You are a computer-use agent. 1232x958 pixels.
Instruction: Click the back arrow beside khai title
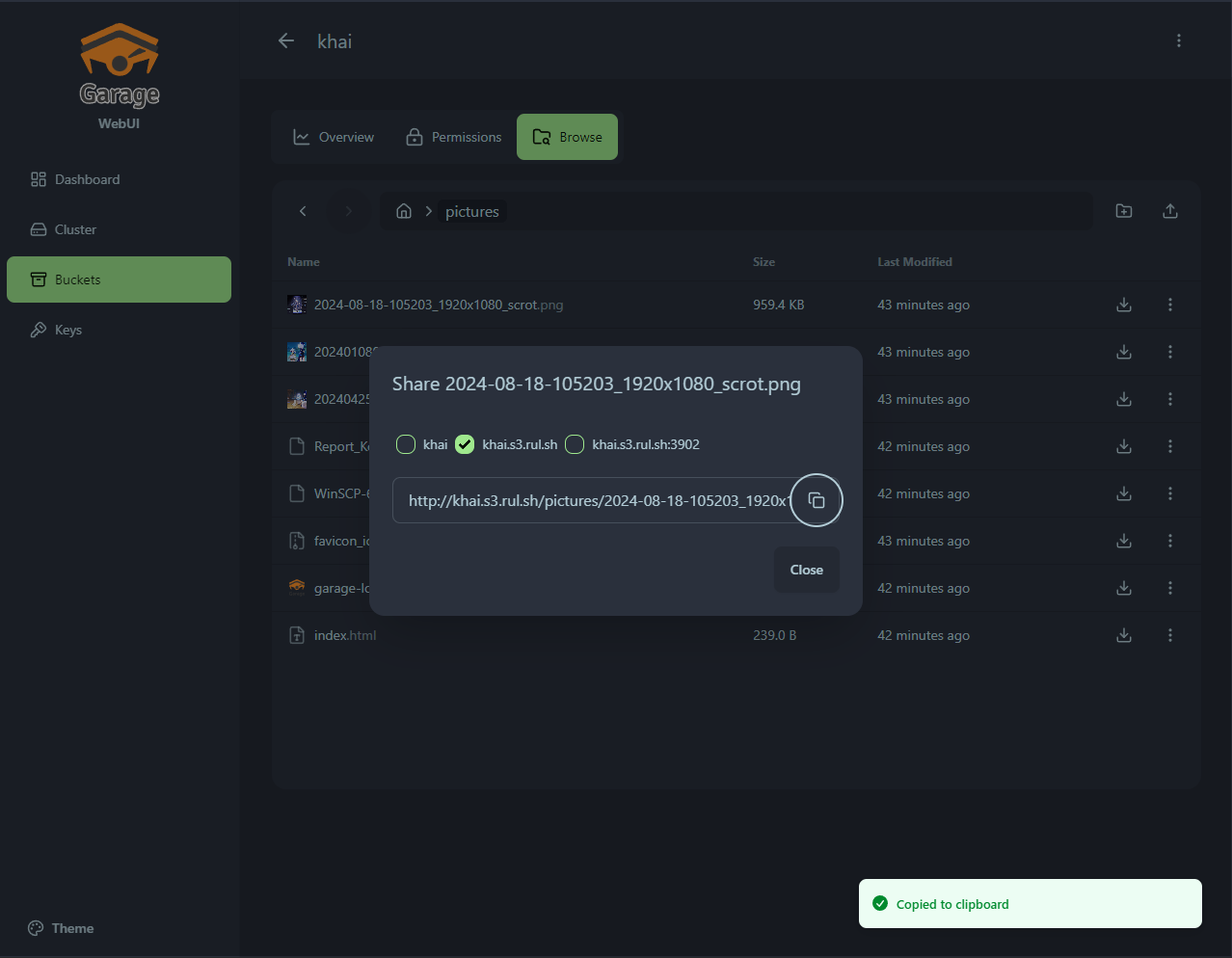click(286, 40)
